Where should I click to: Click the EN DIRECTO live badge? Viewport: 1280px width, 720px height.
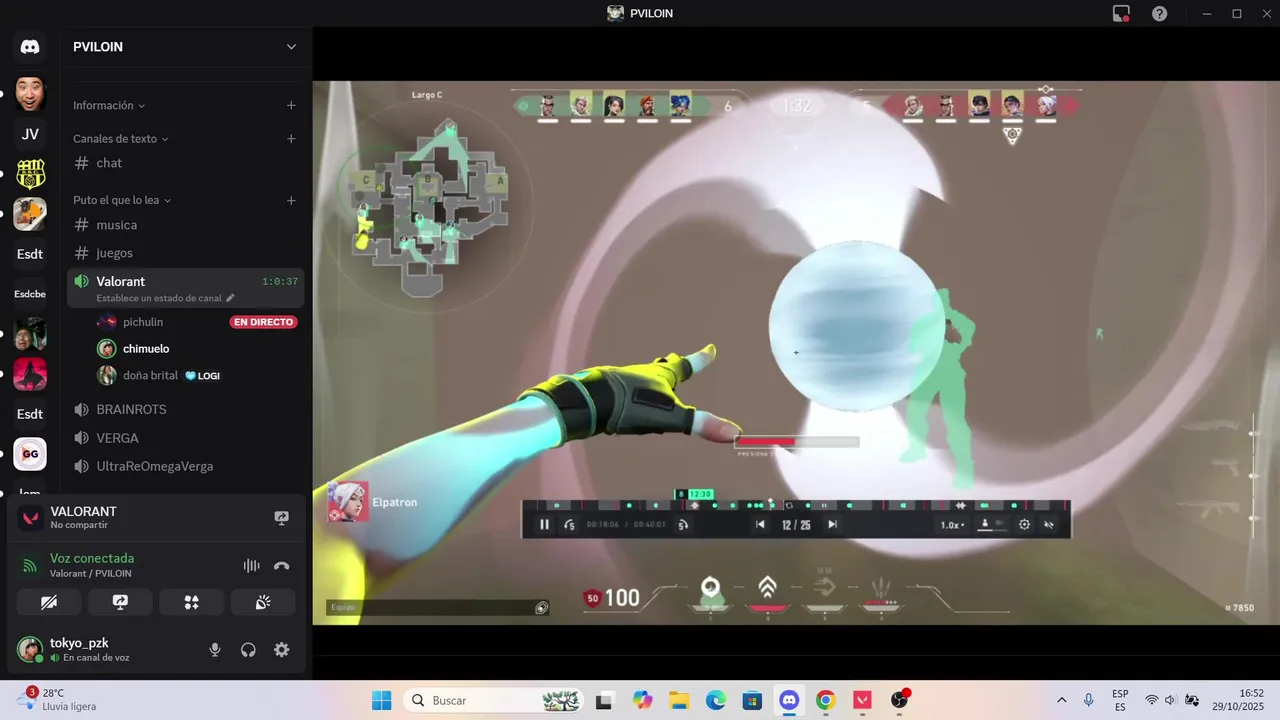(x=264, y=322)
